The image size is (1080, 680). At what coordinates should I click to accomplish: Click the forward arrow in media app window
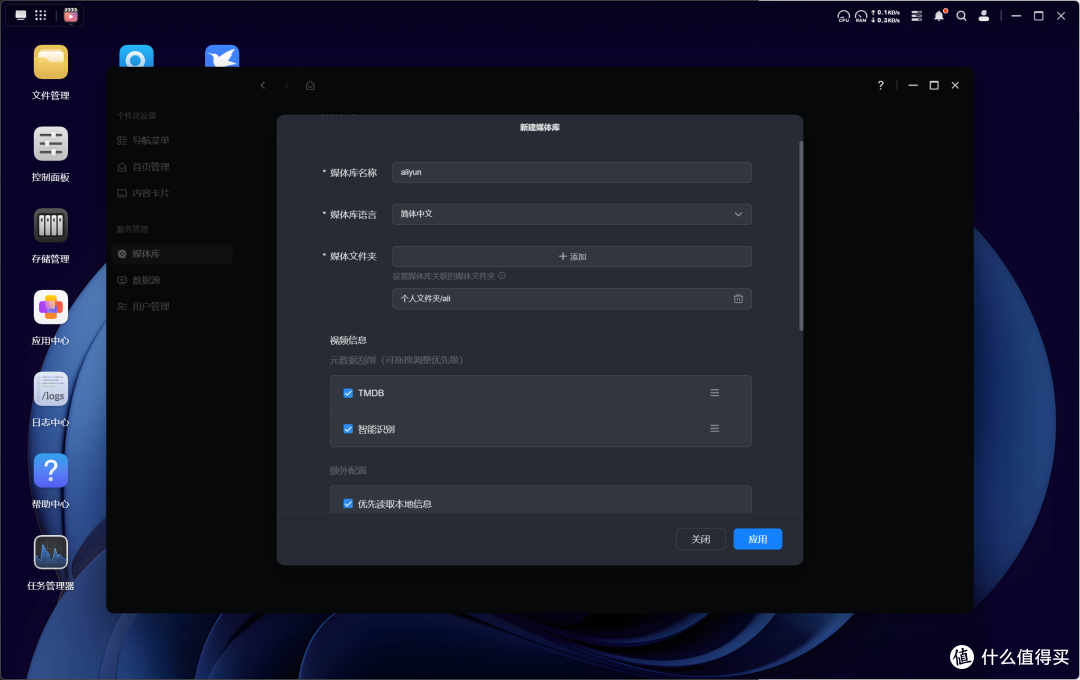[x=287, y=85]
